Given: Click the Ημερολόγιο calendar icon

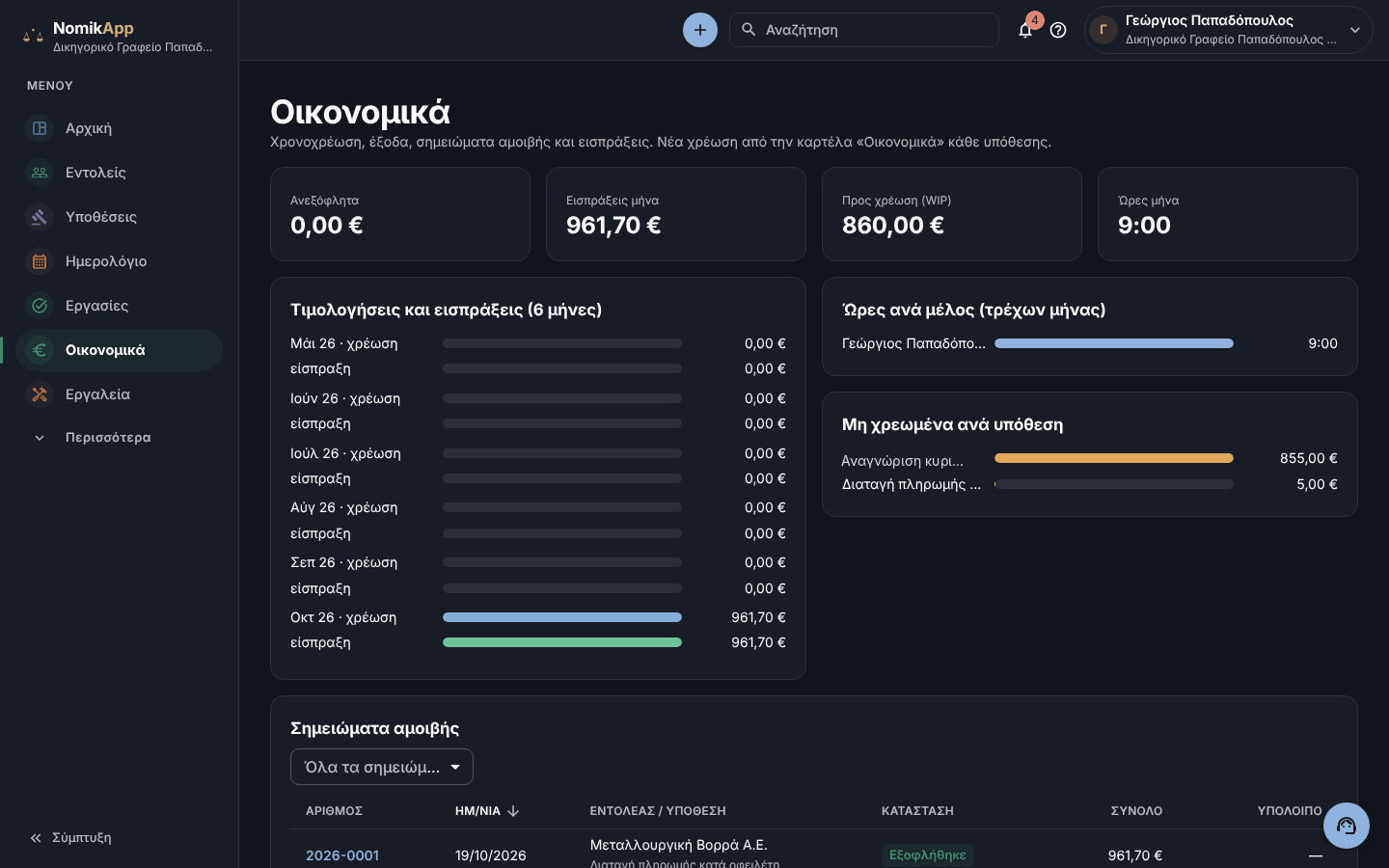Looking at the screenshot, I should [40, 261].
